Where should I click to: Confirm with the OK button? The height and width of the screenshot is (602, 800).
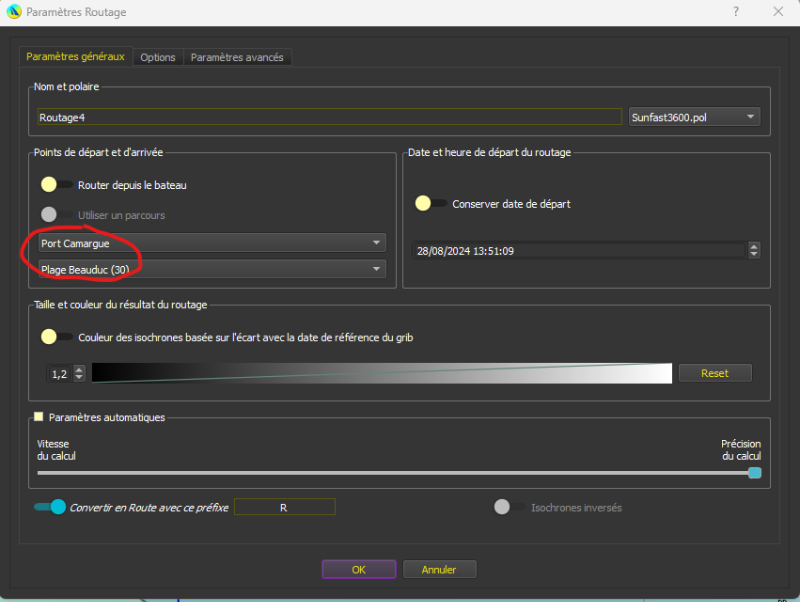click(x=359, y=569)
